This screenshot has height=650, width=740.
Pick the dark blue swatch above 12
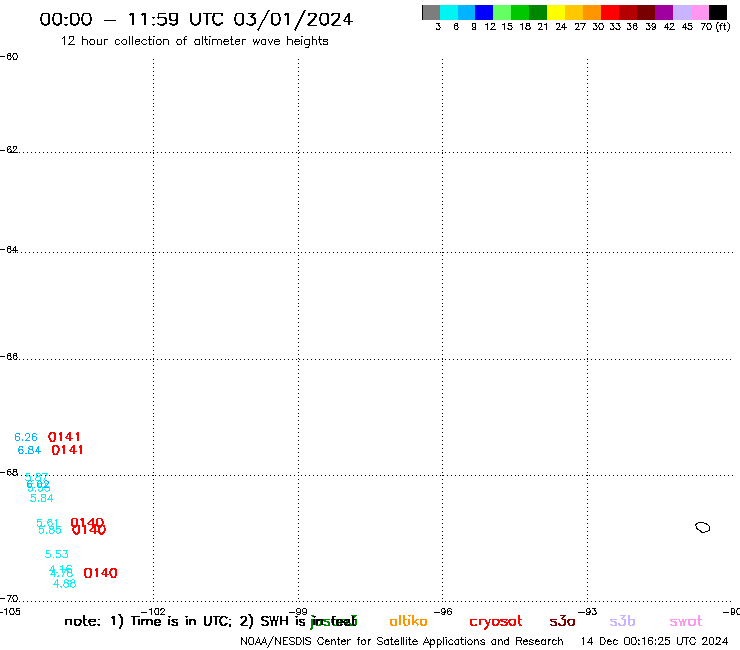click(484, 12)
